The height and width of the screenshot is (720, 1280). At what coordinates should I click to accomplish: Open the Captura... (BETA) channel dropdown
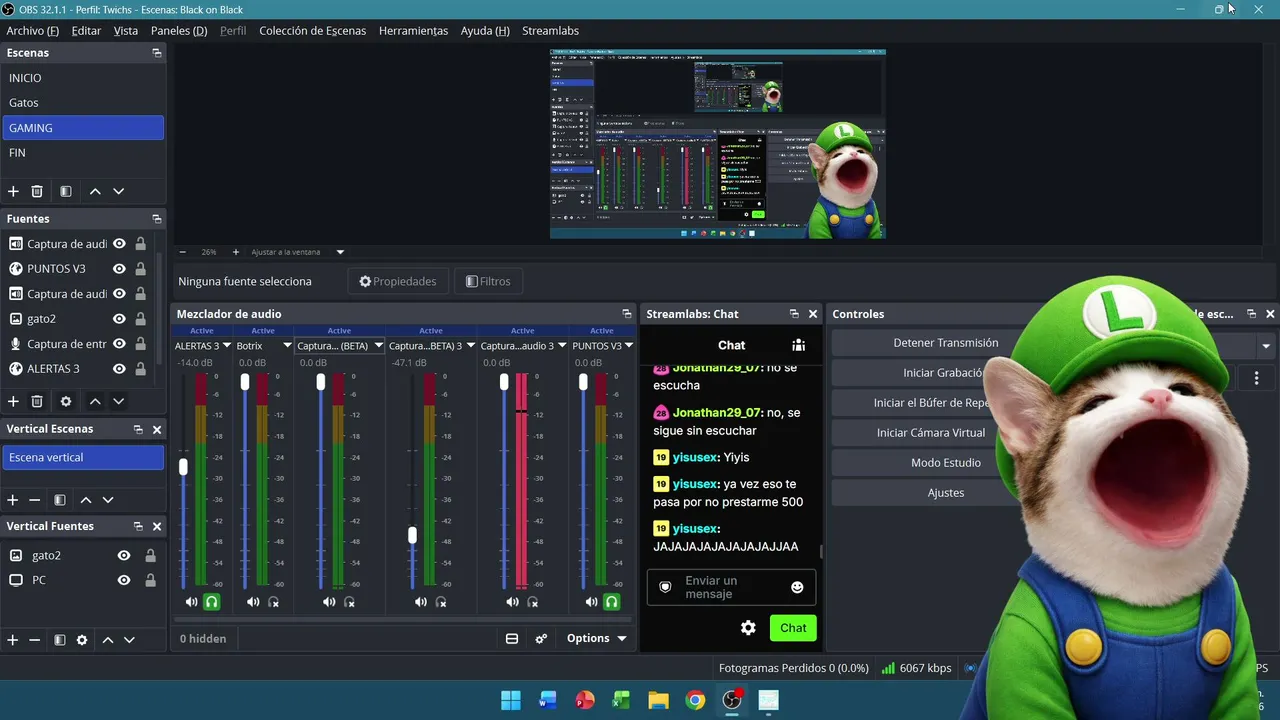(x=379, y=346)
